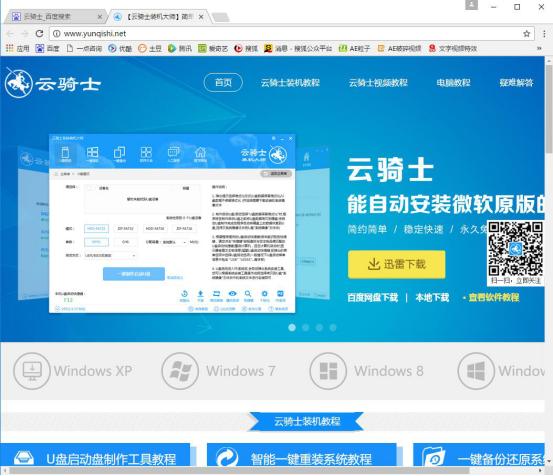Select 首页 in the site navigation
The height and width of the screenshot is (476, 553).
tap(223, 83)
